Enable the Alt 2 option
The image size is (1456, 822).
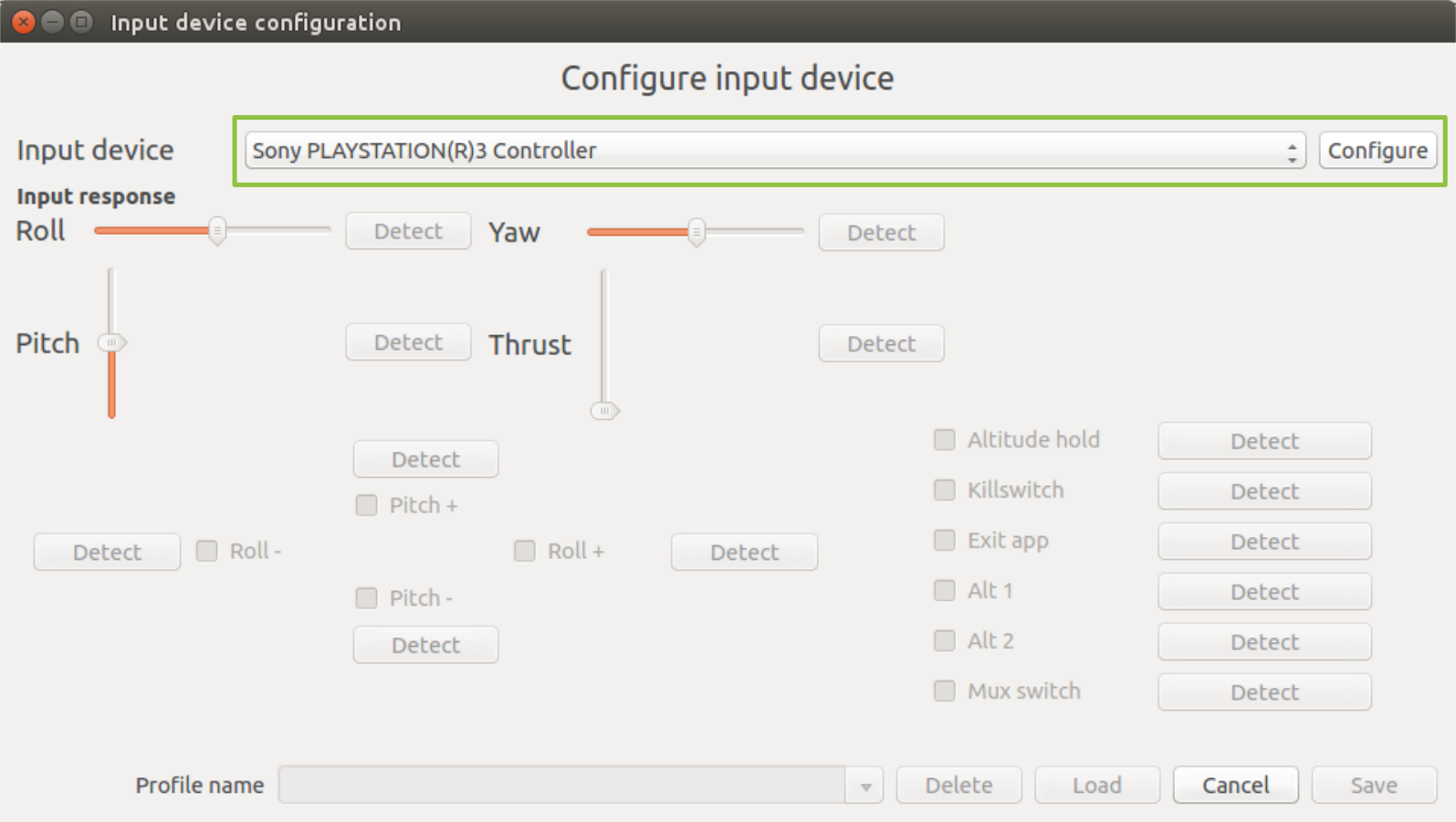point(944,640)
